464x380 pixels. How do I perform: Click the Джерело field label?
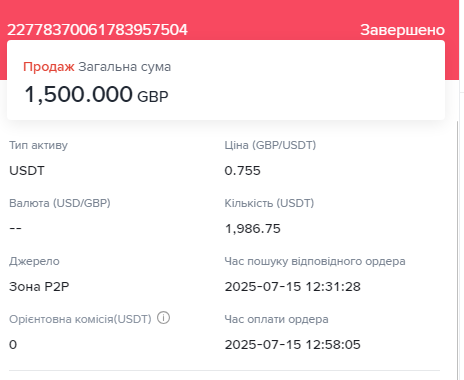point(34,261)
